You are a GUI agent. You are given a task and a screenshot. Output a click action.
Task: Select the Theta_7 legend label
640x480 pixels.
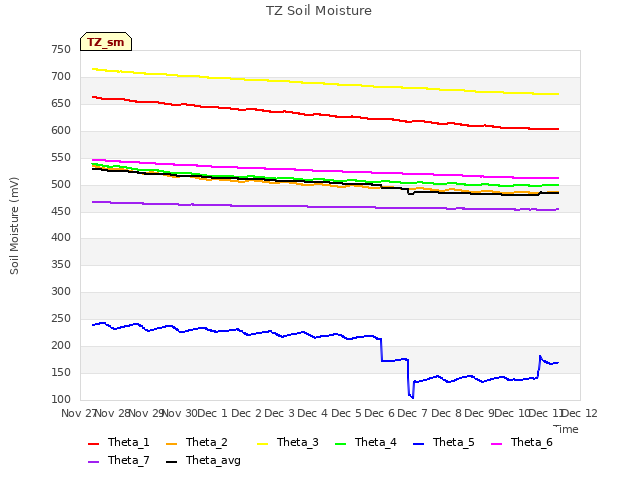pos(129,460)
